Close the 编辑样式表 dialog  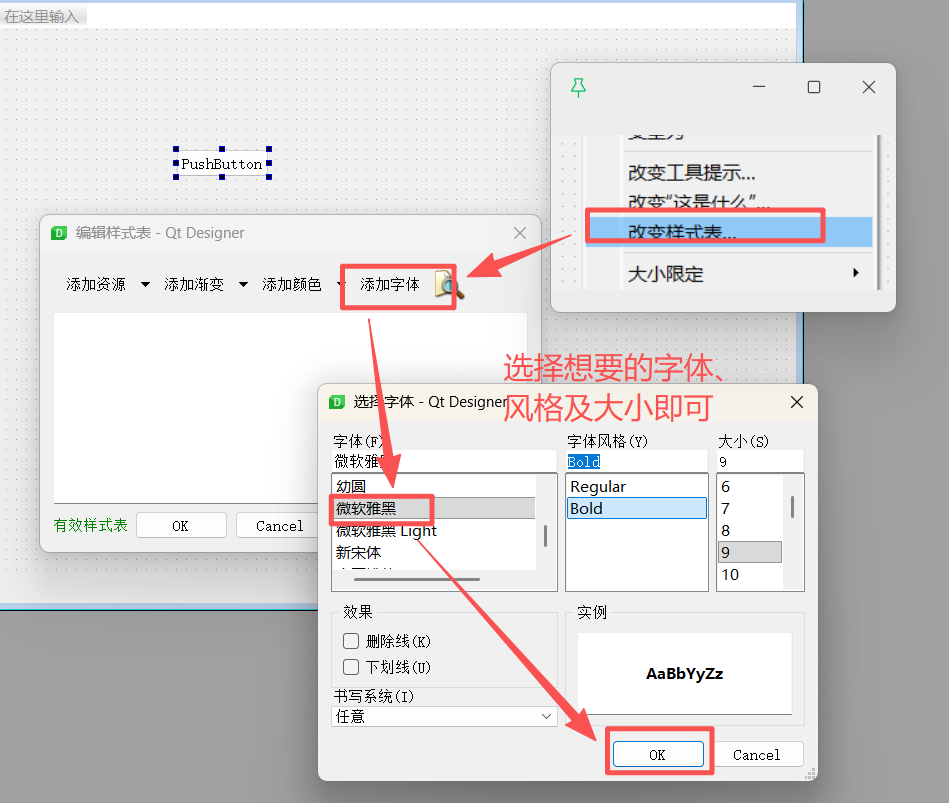[519, 233]
